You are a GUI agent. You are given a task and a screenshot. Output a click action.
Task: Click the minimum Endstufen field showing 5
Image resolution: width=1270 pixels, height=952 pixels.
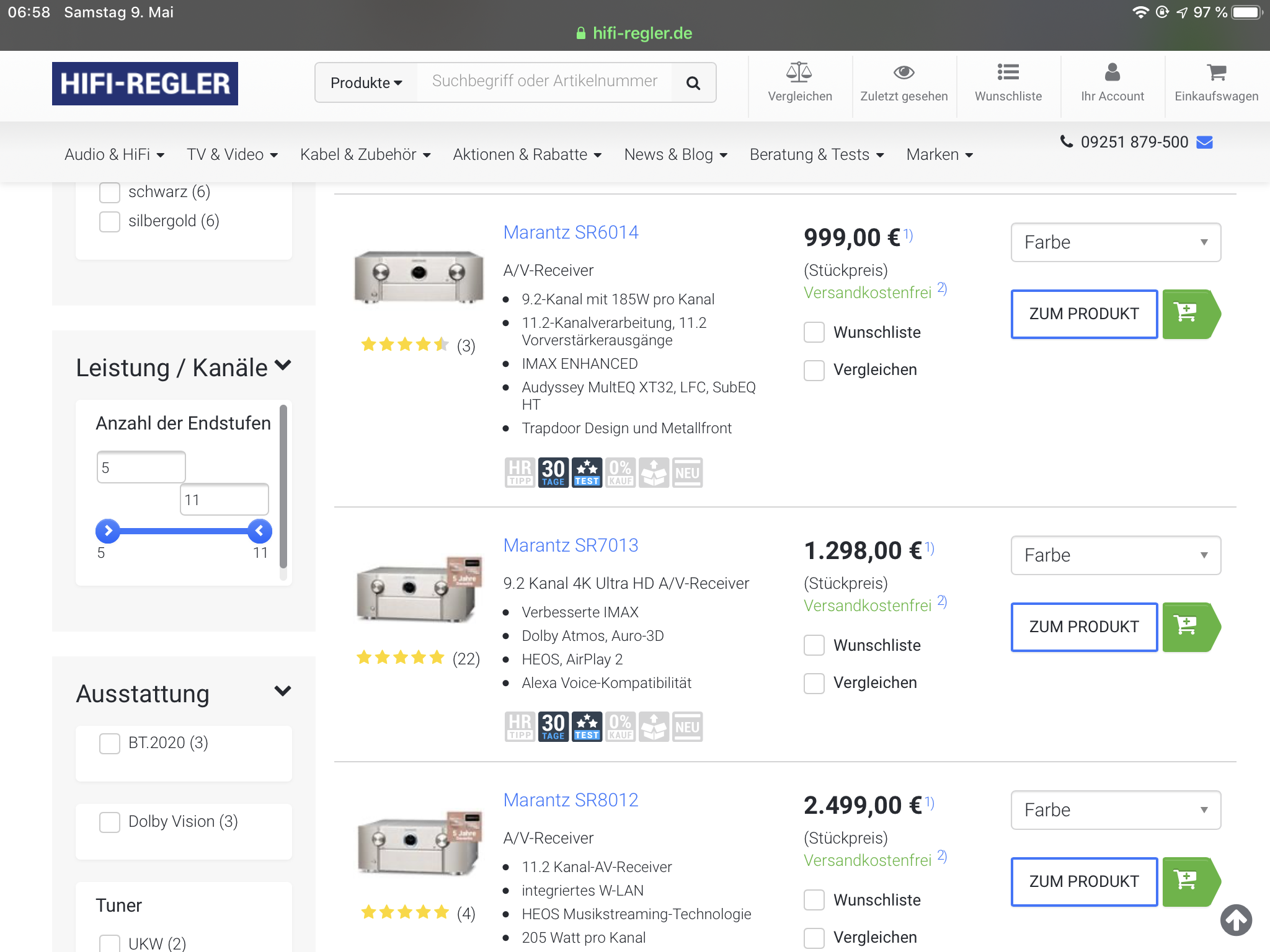pyautogui.click(x=141, y=467)
